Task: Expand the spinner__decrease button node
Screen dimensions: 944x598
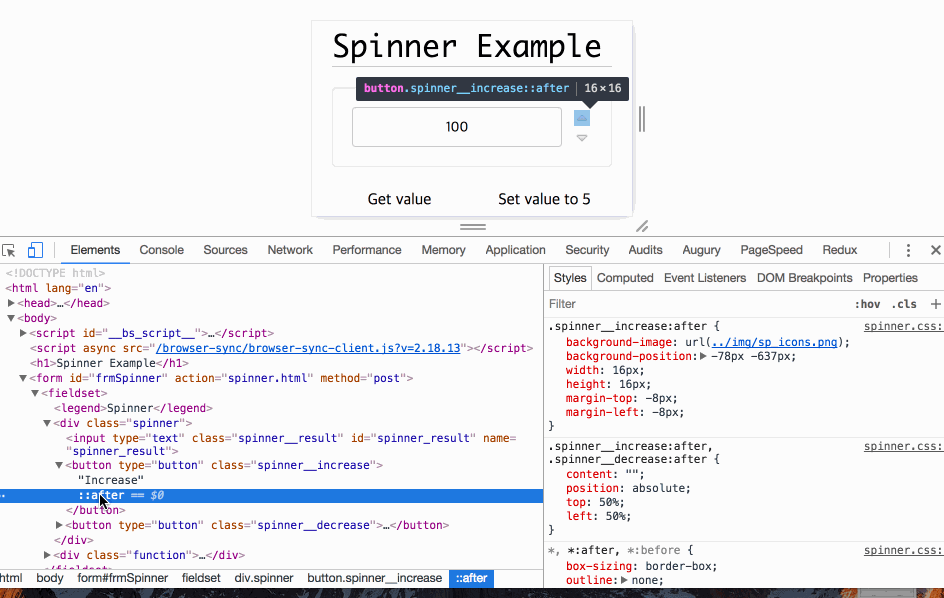Action: click(x=59, y=525)
